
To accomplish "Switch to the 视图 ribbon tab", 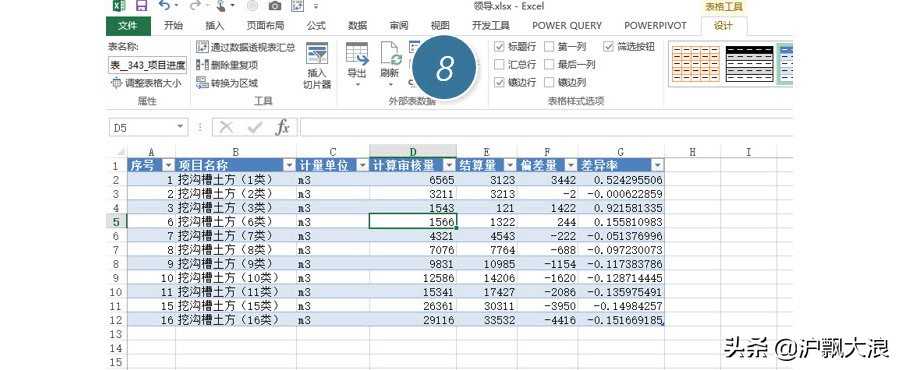I will pyautogui.click(x=440, y=25).
